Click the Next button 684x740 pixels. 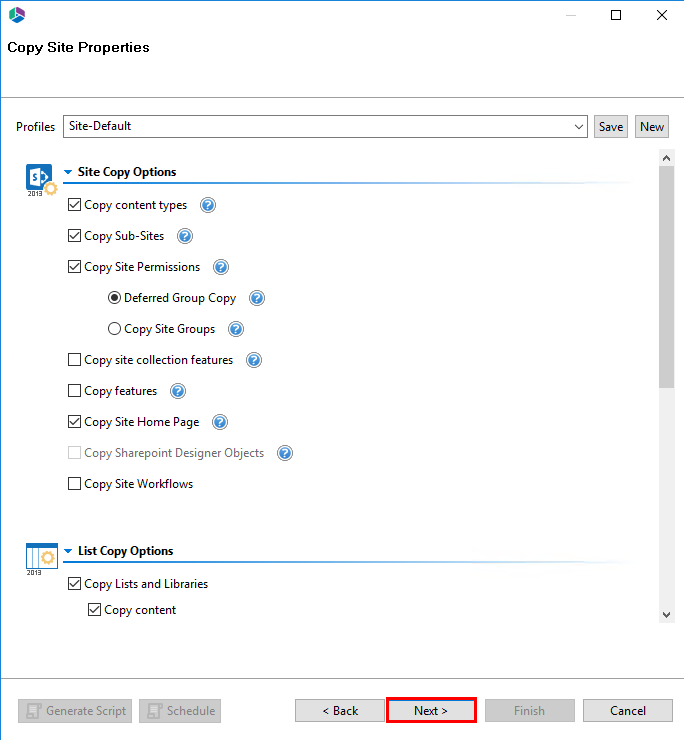(431, 711)
